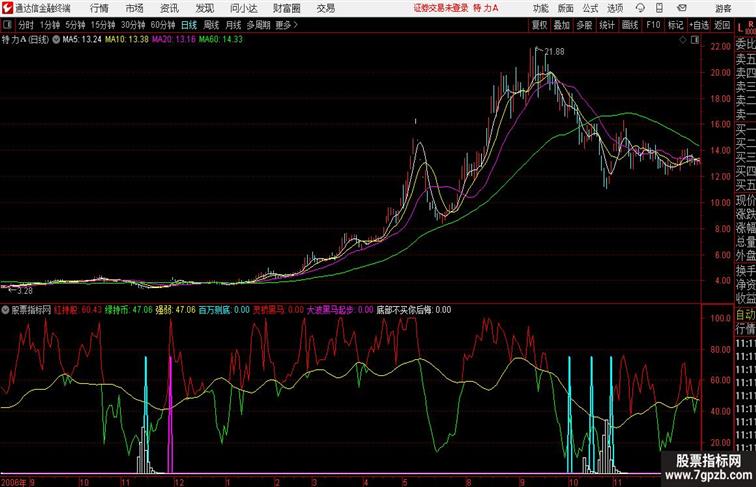
Task: Switch to 15分钟 period tab
Action: tap(103, 25)
